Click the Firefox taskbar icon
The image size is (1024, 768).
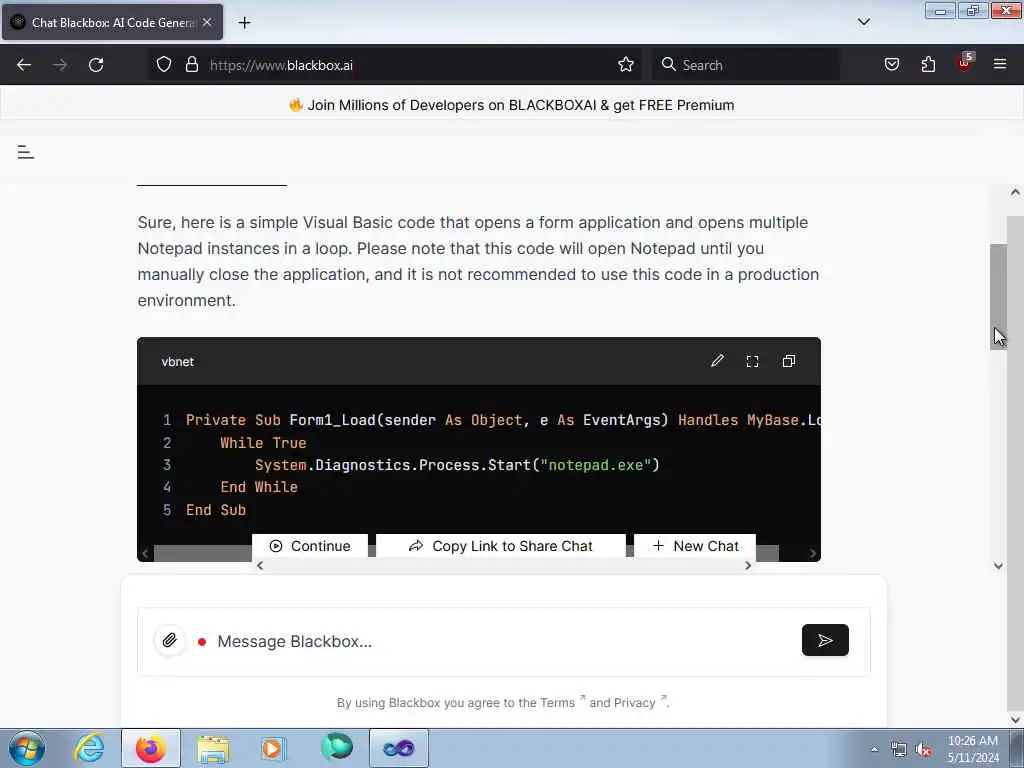click(x=150, y=748)
